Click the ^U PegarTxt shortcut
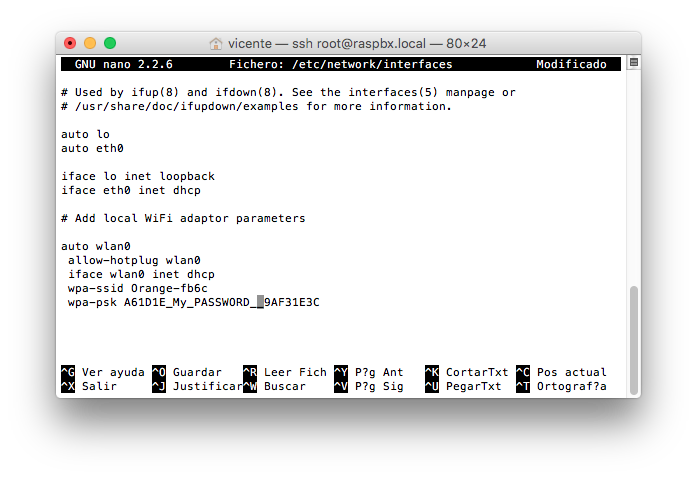Screen dimensions: 697x478 [x=463, y=386]
